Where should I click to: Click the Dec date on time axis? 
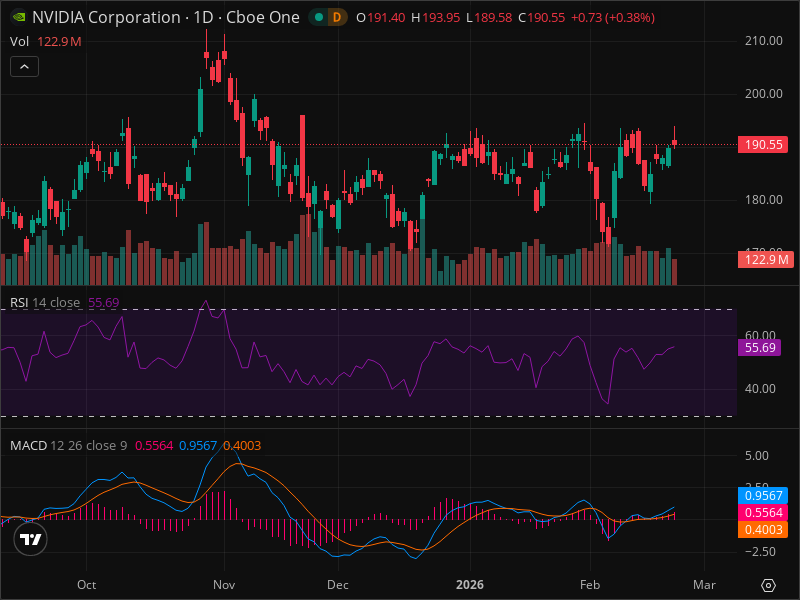coord(338,585)
